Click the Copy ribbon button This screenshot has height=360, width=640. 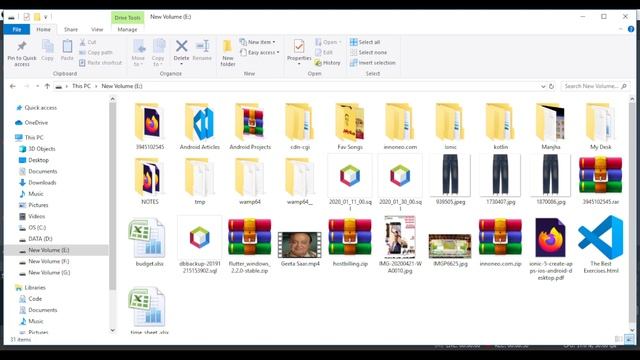pos(47,50)
